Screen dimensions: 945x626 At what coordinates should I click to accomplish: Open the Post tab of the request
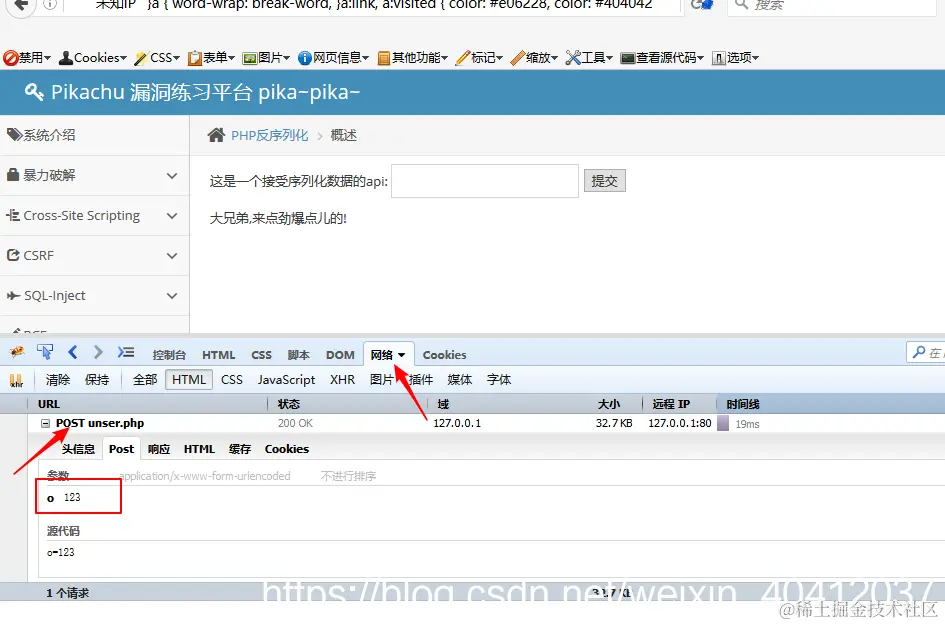tap(122, 449)
